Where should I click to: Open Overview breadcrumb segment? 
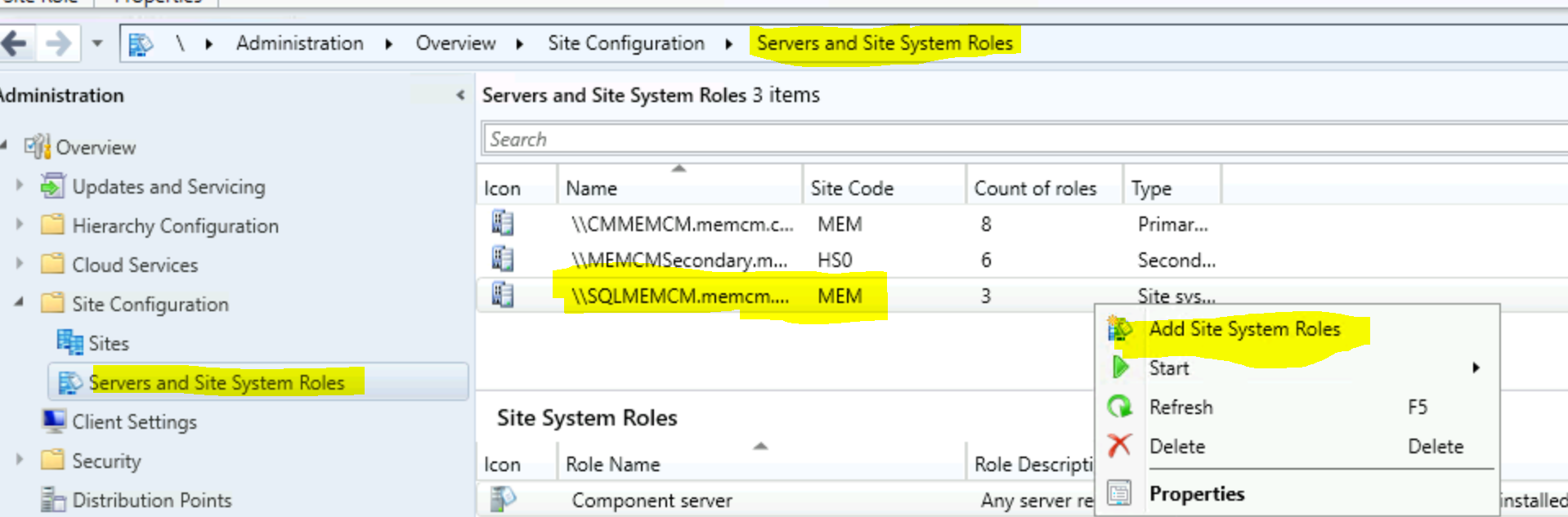click(455, 43)
